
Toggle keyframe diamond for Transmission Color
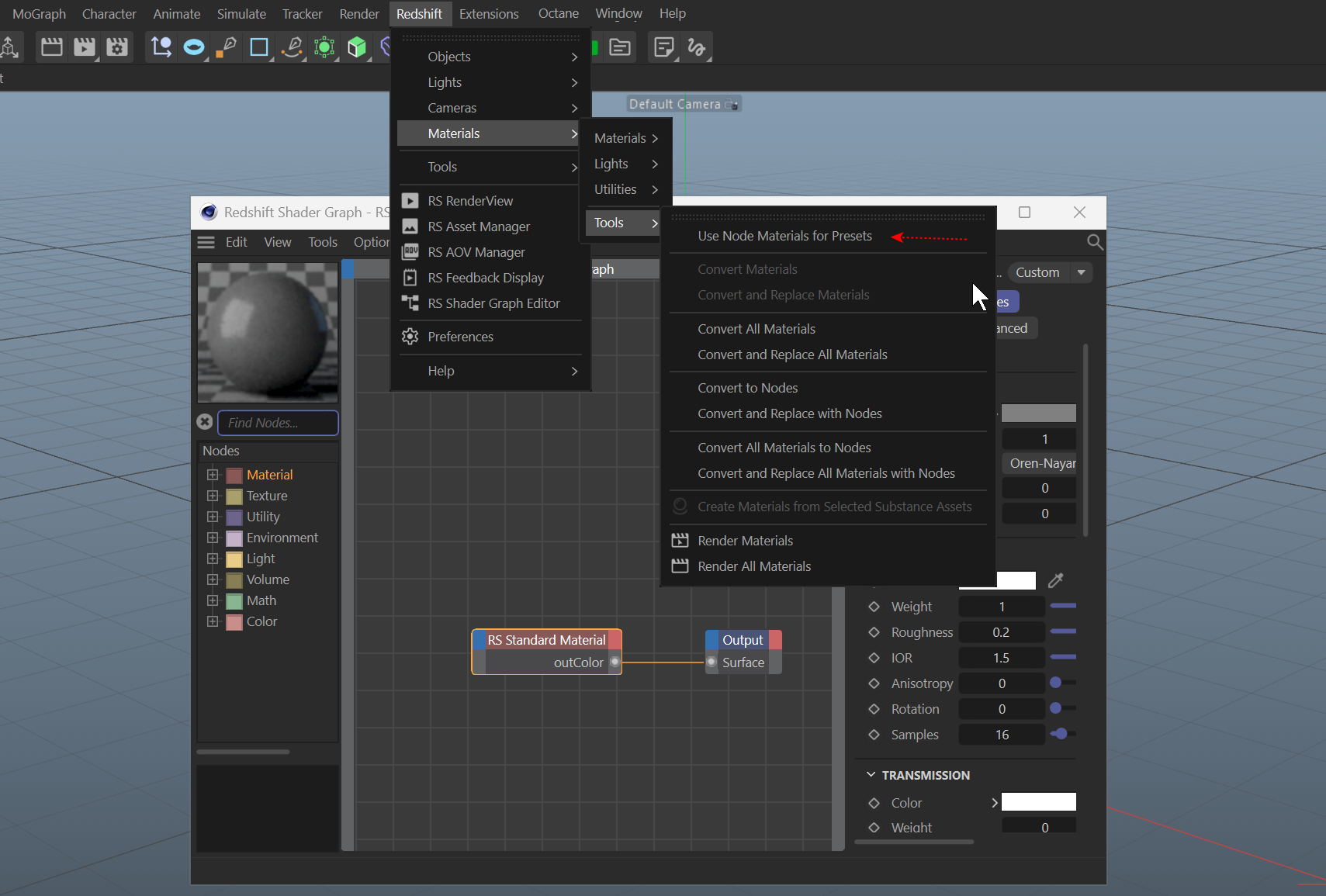click(x=874, y=803)
